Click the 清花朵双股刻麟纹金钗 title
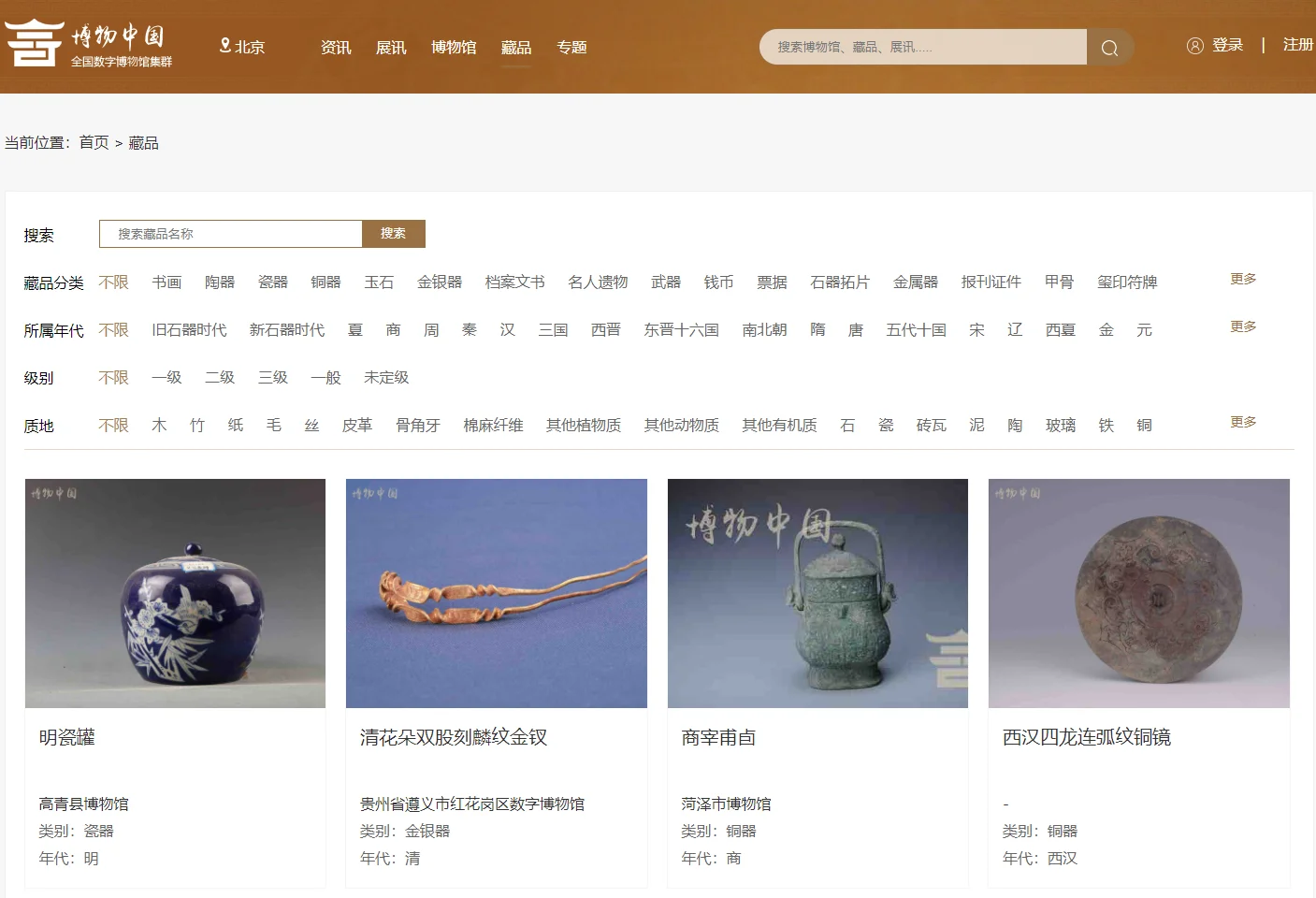The width and height of the screenshot is (1316, 898). click(454, 737)
